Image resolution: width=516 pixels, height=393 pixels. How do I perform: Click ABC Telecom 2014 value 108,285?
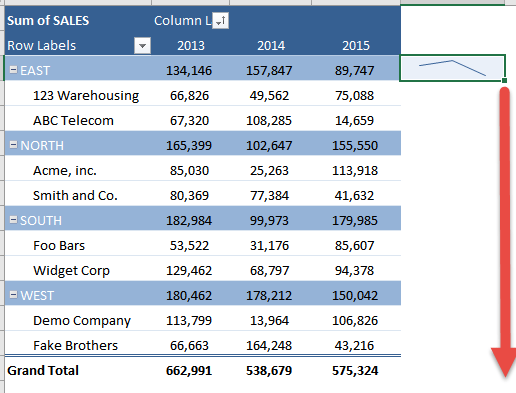[269, 121]
